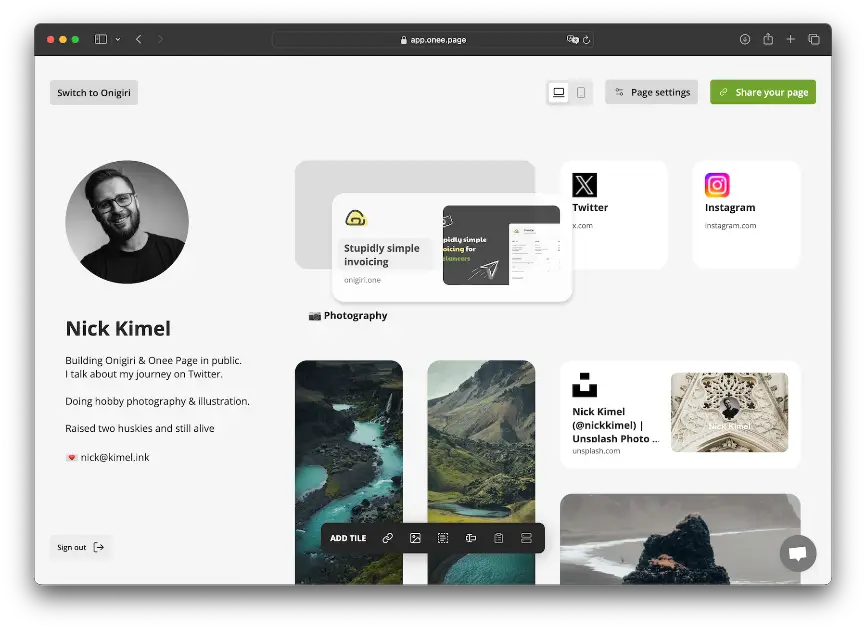
Task: Open the chat bubble in the bottom corner
Action: click(797, 553)
